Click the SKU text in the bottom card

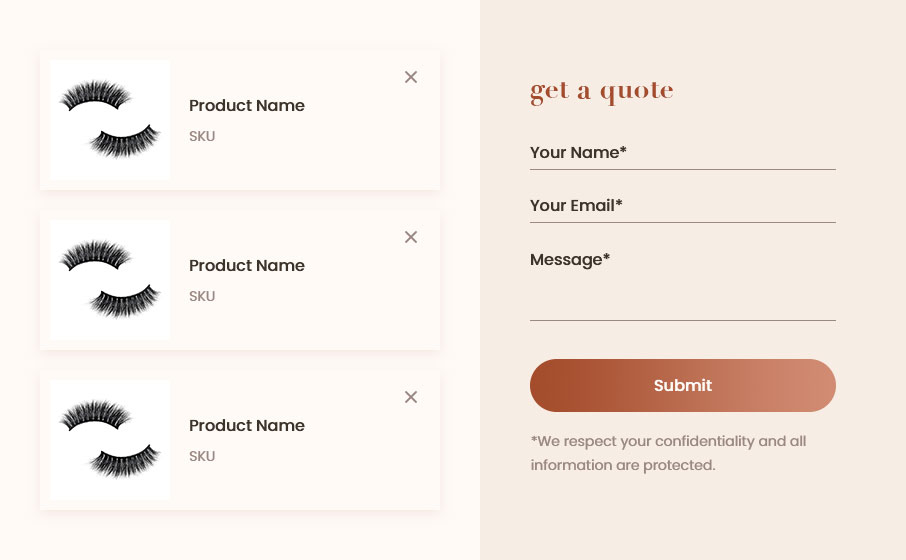pyautogui.click(x=202, y=457)
